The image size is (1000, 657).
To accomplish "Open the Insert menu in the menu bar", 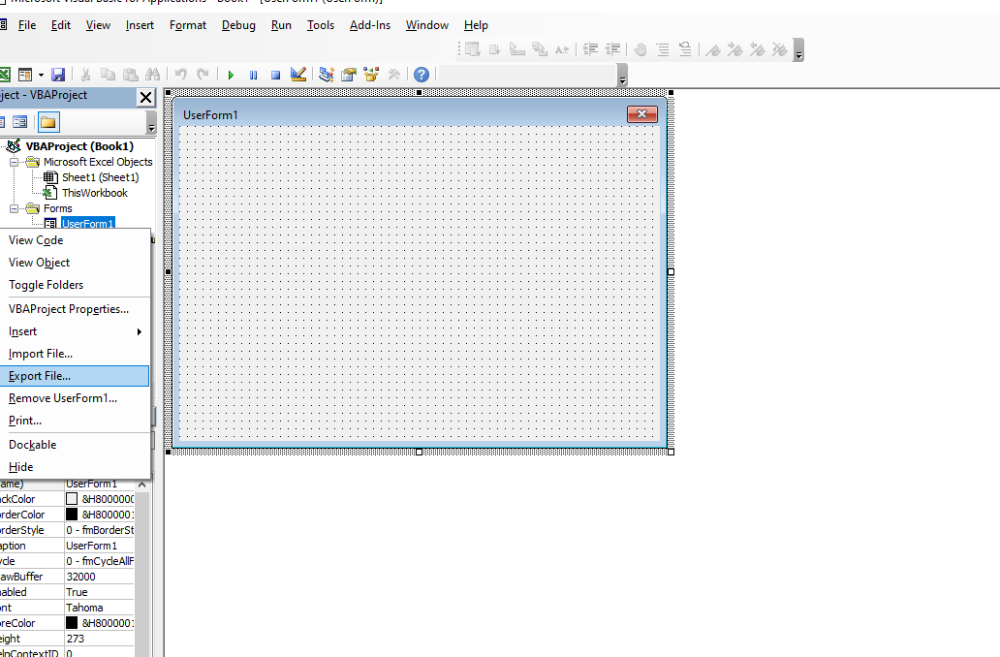I will click(140, 26).
